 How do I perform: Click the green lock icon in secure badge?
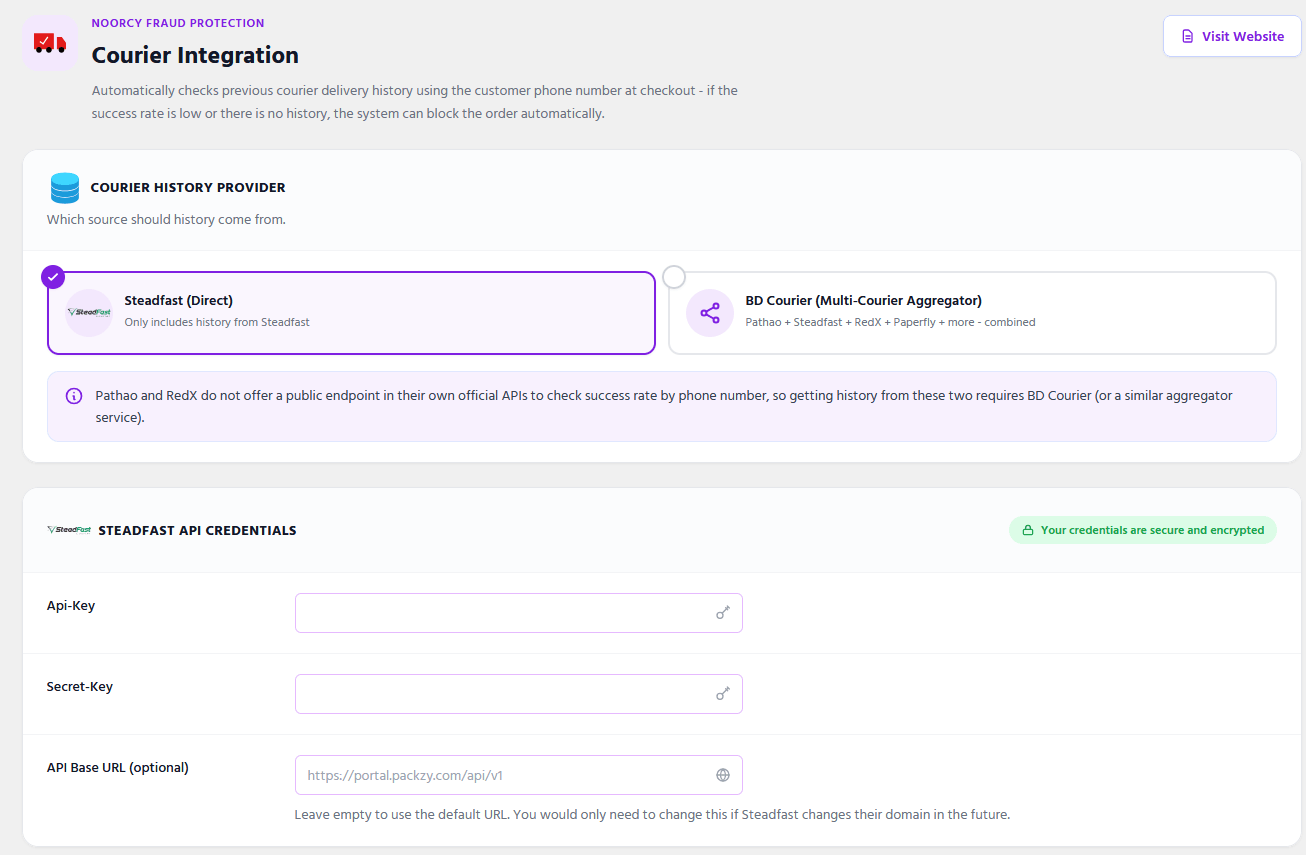(1027, 530)
